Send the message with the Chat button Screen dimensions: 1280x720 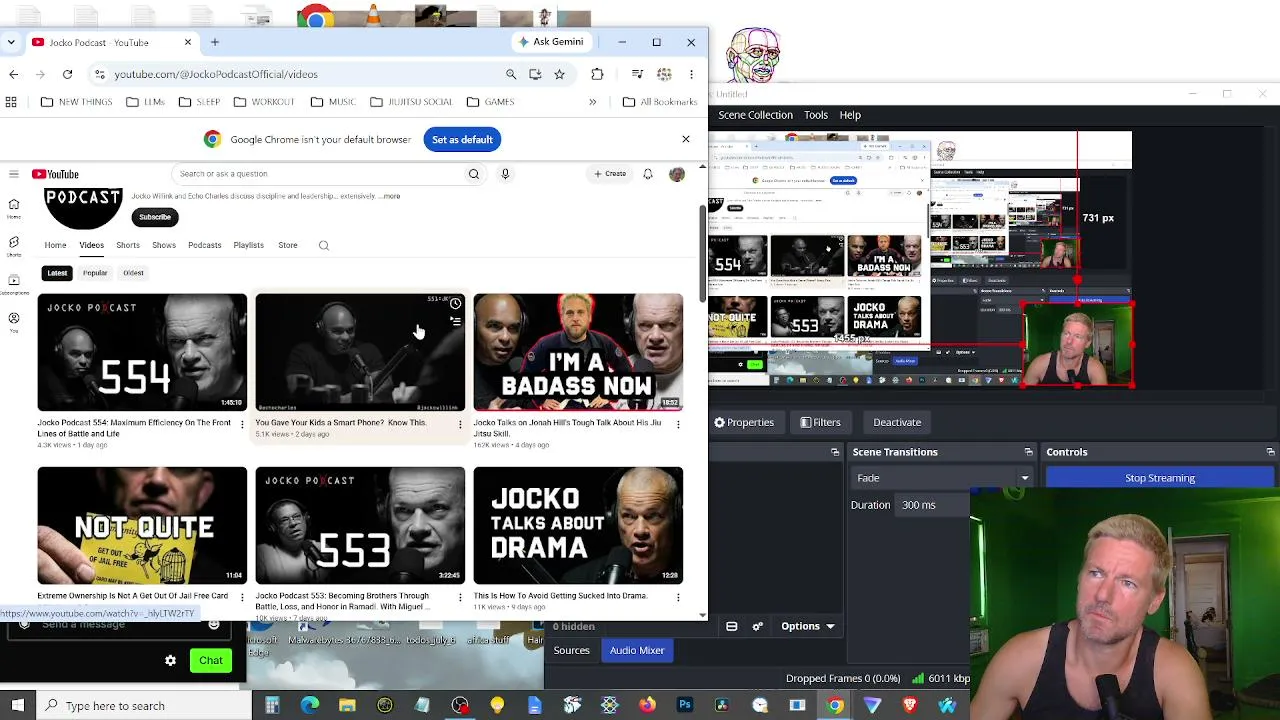coord(210,660)
